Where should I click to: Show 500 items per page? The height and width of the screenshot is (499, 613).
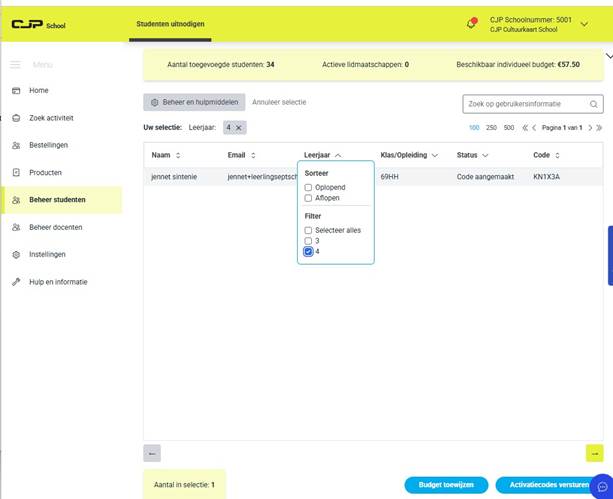click(x=509, y=128)
